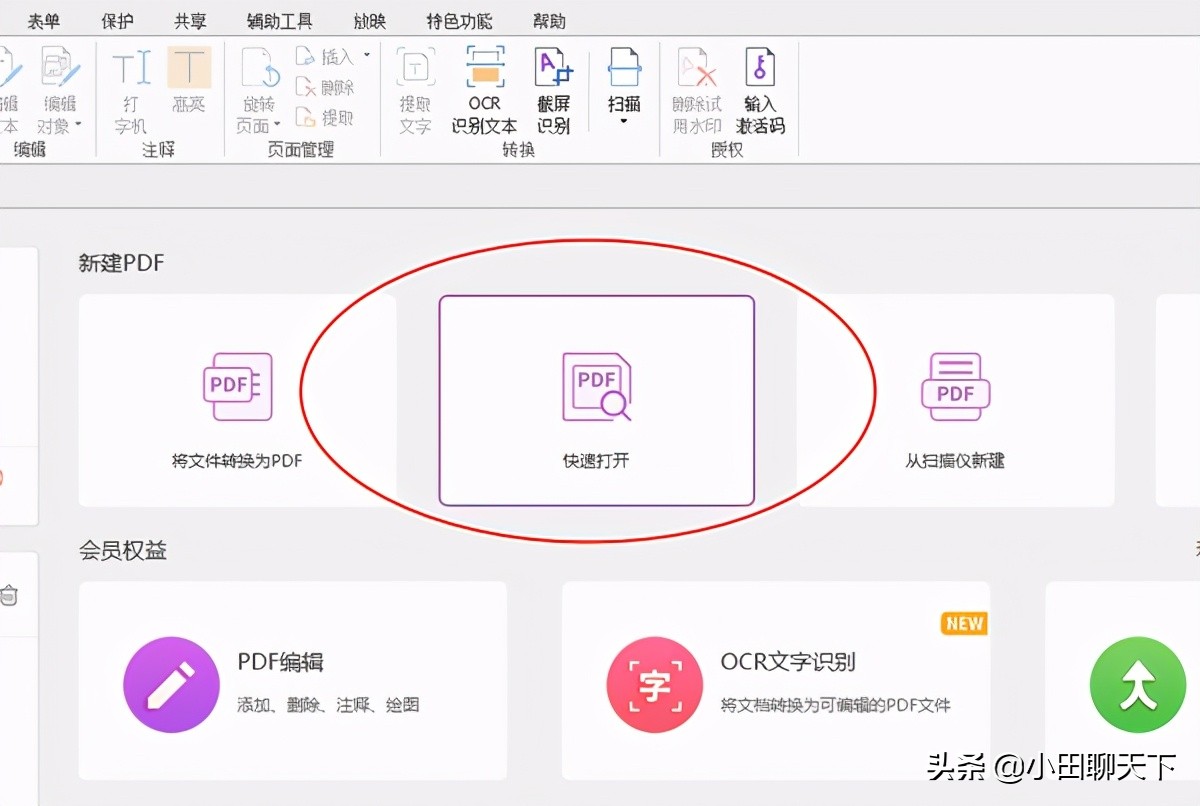Select 从扫描仪新建 to create from scanner

tap(955, 400)
